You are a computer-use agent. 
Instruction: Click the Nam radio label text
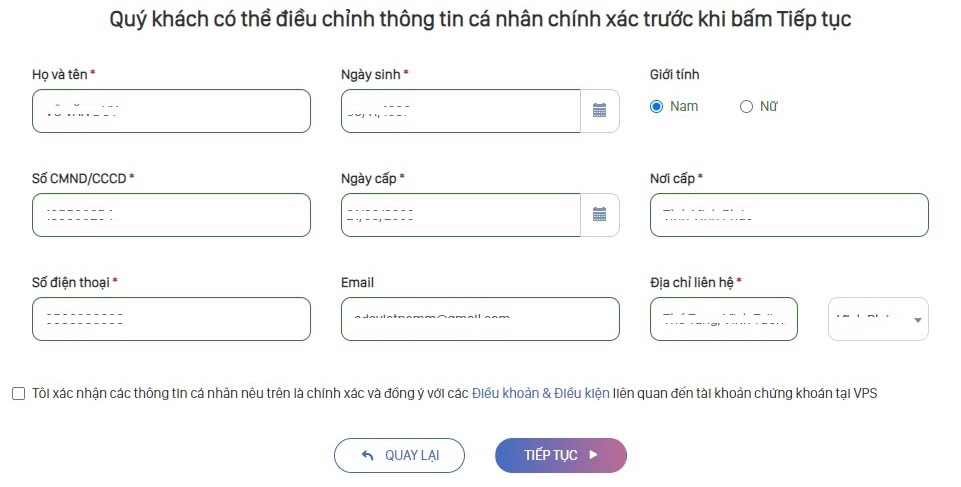pyautogui.click(x=685, y=107)
